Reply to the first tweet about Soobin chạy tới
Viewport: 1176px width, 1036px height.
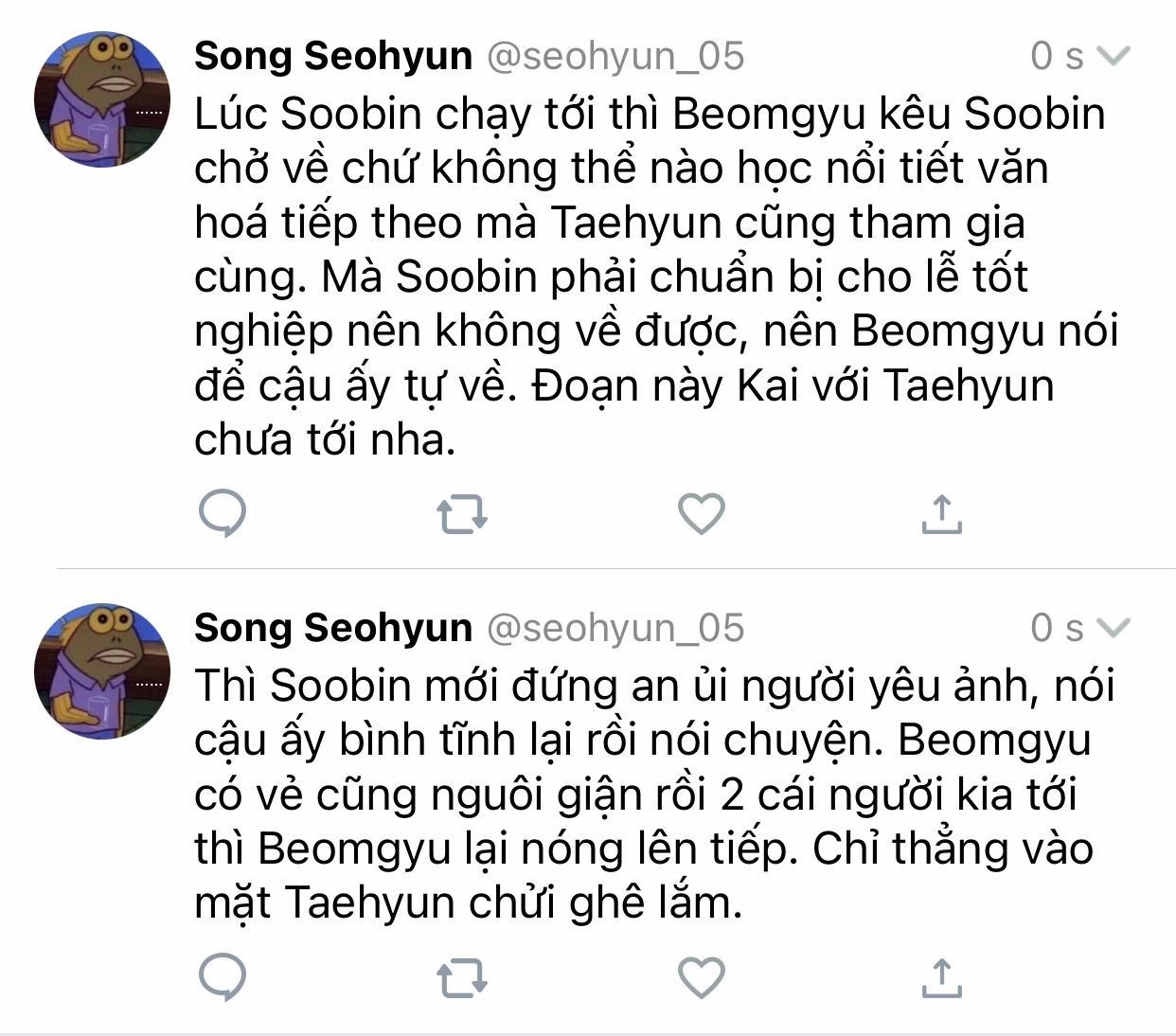pos(223,514)
